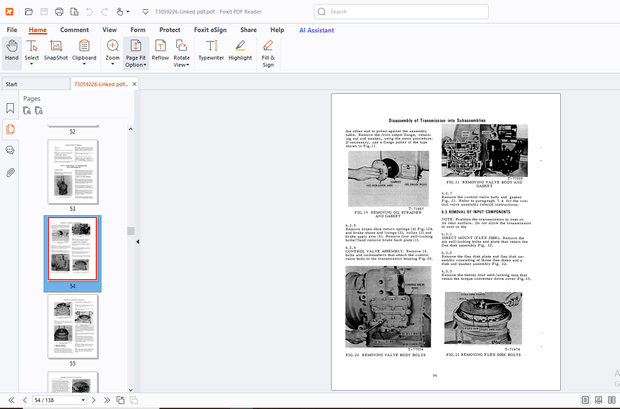The width and height of the screenshot is (620, 409).
Task: Open the Form ribbon tab
Action: pyautogui.click(x=138, y=30)
